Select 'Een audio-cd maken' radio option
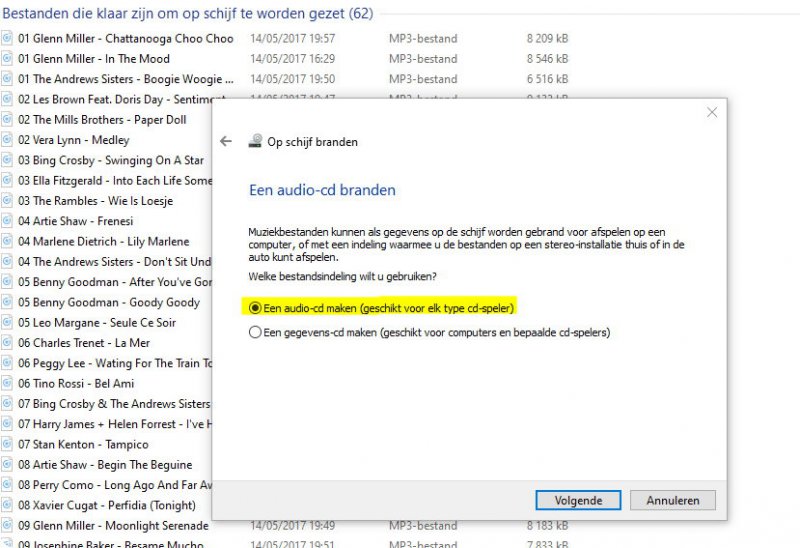This screenshot has height=548, width=800. click(256, 308)
